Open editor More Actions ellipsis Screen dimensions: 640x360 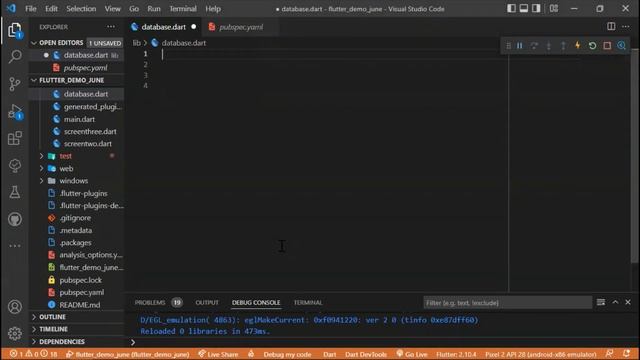[x=626, y=27]
